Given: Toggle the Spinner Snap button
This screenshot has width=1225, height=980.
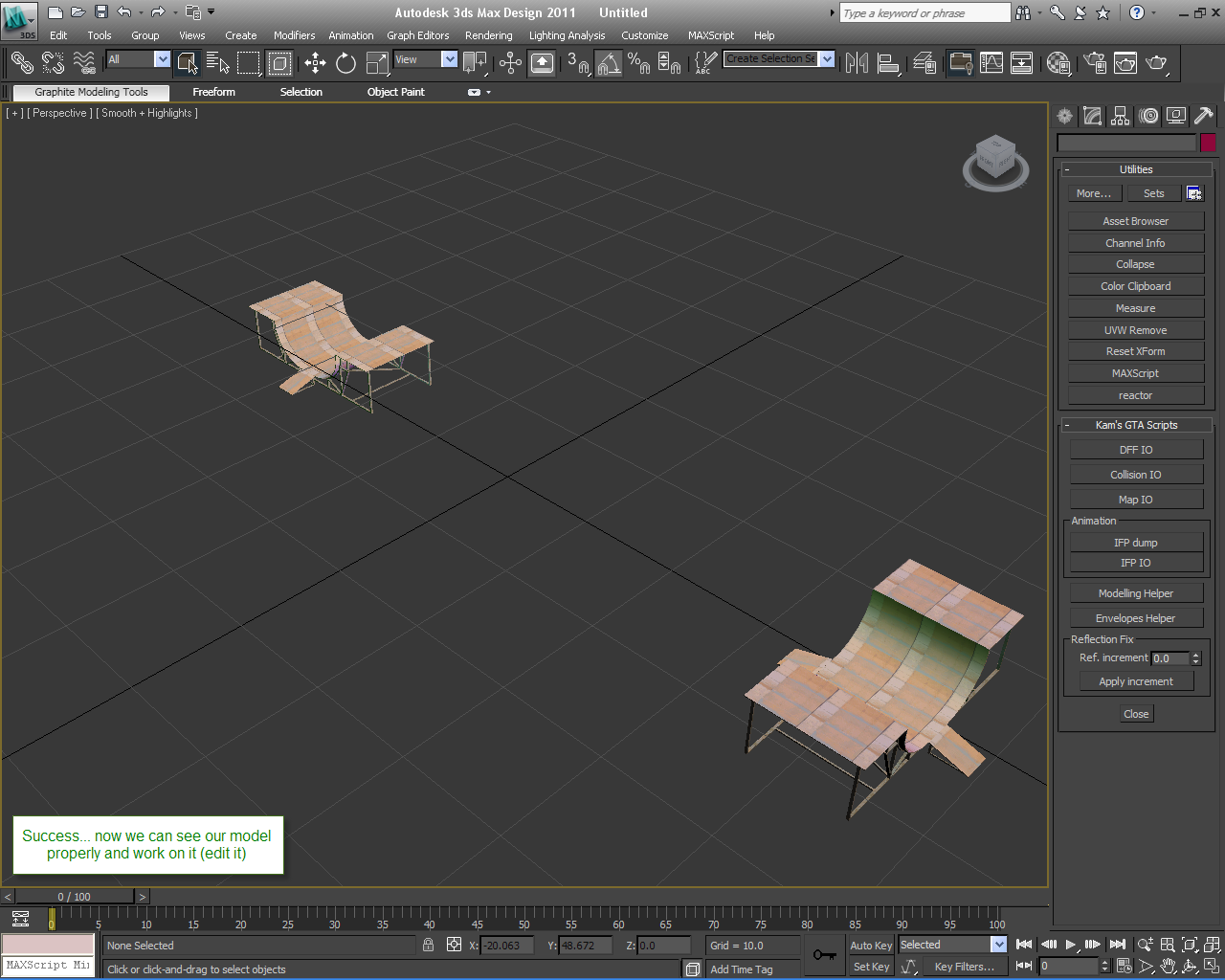Looking at the screenshot, I should pyautogui.click(x=669, y=63).
